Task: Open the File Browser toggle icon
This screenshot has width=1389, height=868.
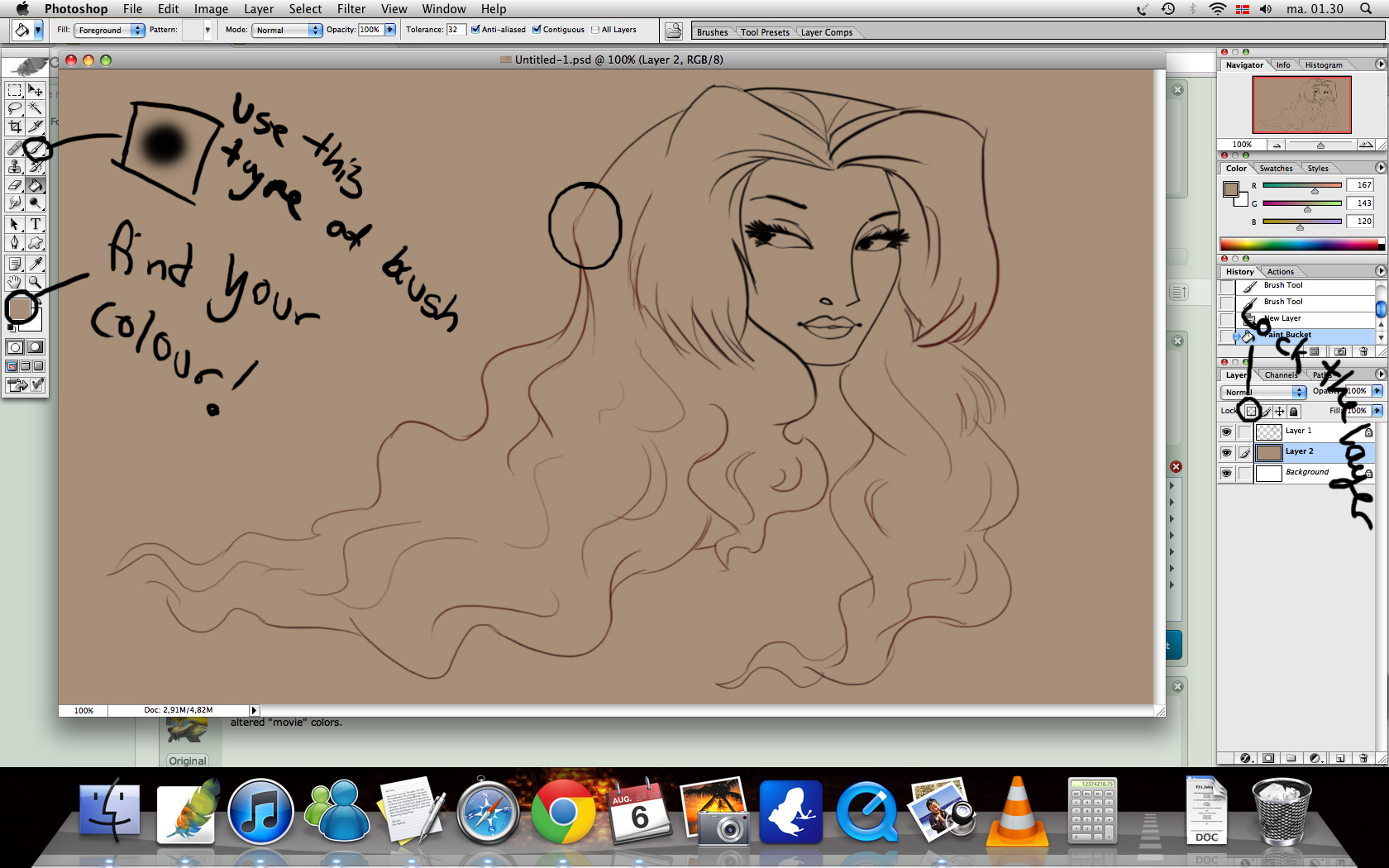Action: (x=675, y=31)
